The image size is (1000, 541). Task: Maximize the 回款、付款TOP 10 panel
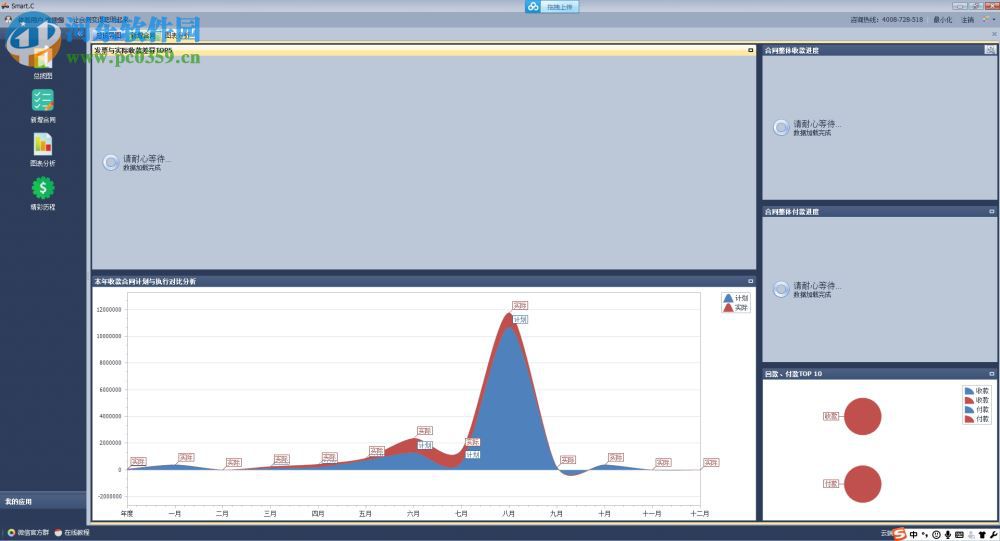pos(991,373)
